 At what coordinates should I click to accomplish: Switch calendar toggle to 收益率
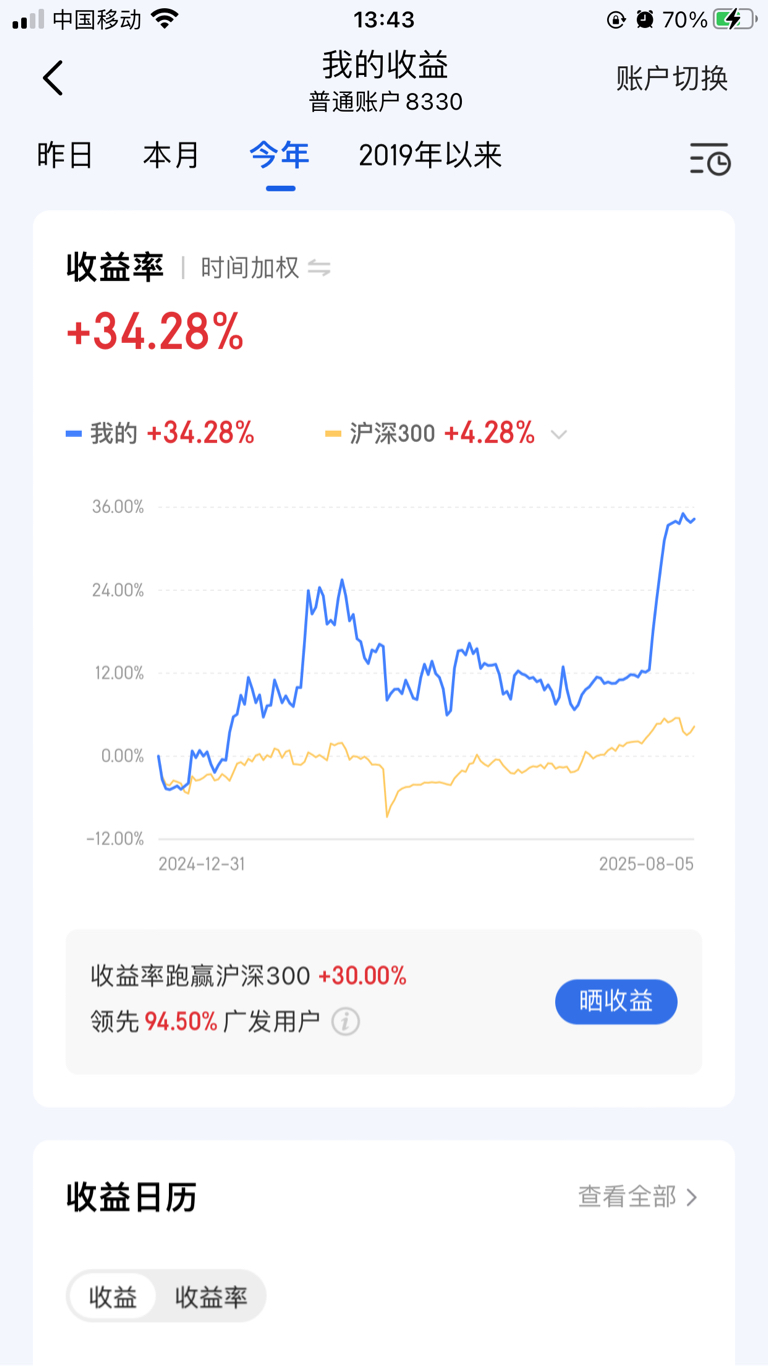(211, 1297)
